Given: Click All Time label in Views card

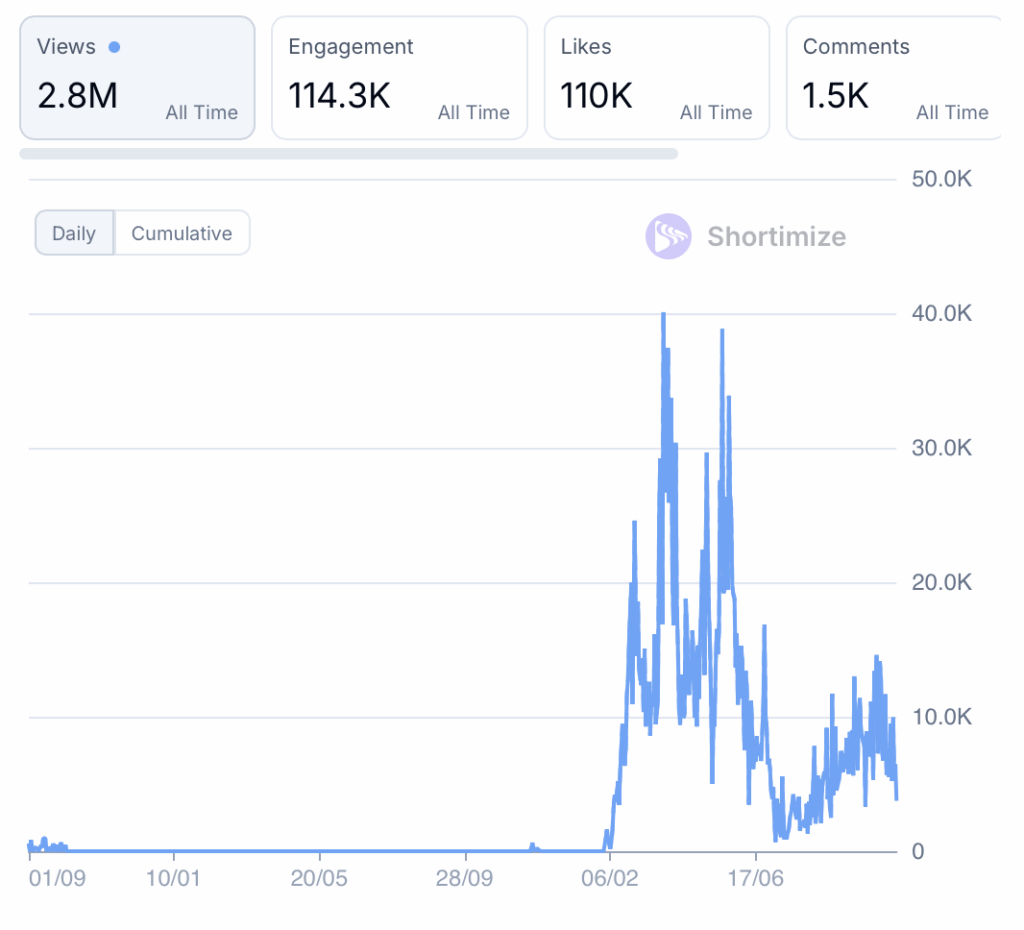Looking at the screenshot, I should pos(201,113).
